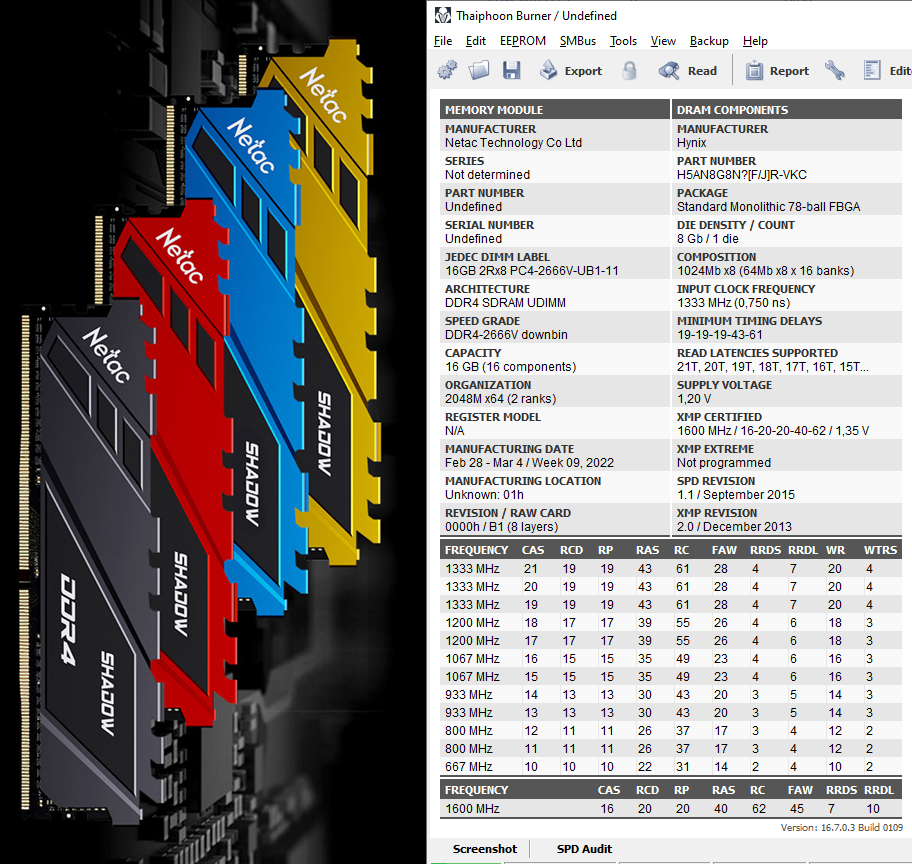Select composition '1024Mb x8 (64Mb x8 x 16 banks)'
912x864 pixels.
click(x=765, y=271)
